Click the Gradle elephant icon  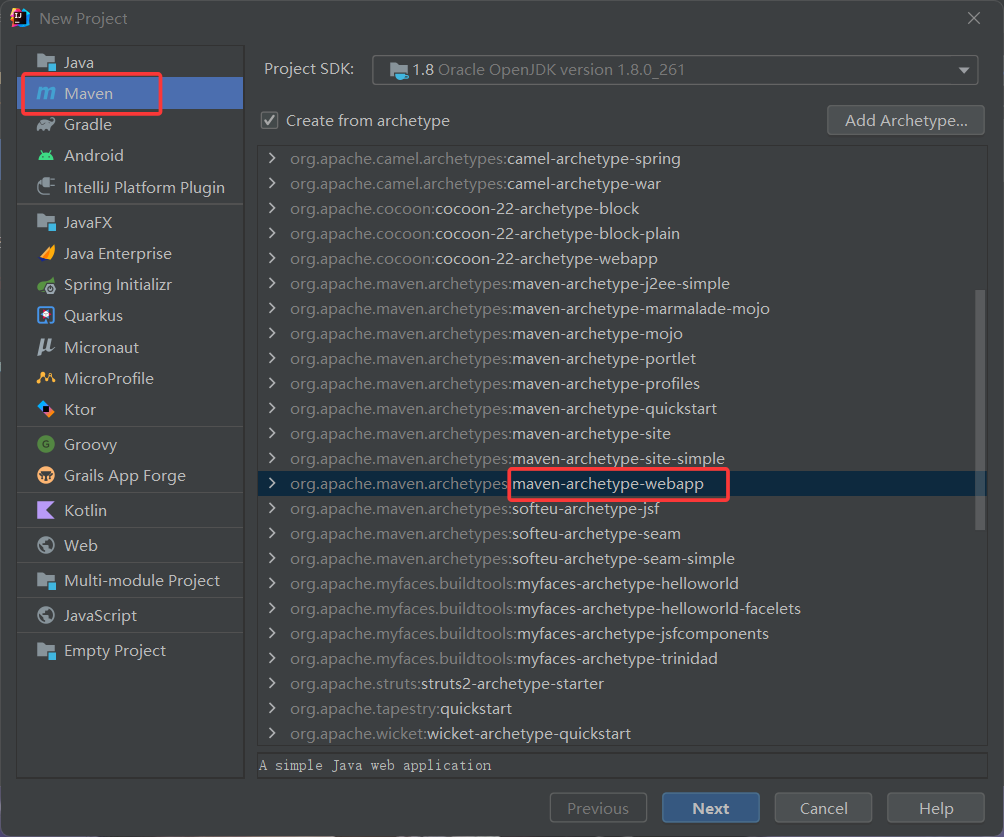46,124
